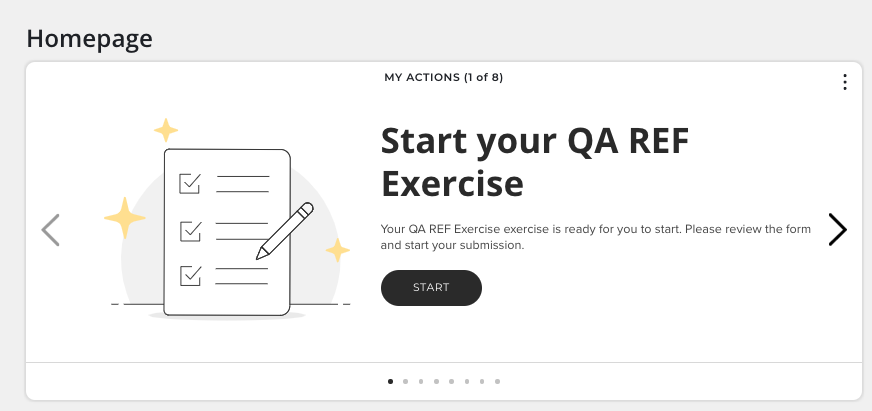Viewport: 872px width, 411px height.
Task: Click the bottom checkbox in the illustration
Action: coord(189,274)
